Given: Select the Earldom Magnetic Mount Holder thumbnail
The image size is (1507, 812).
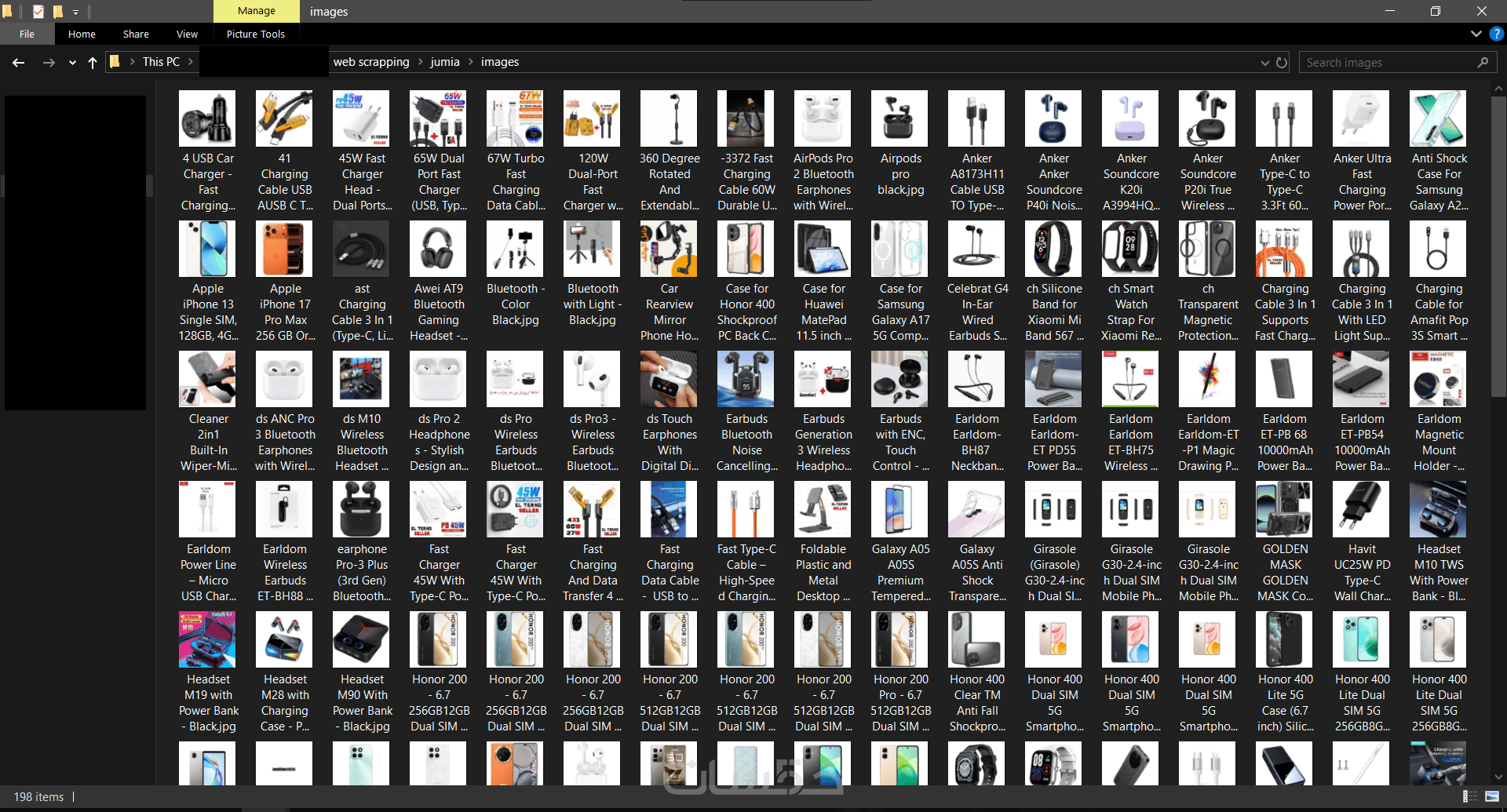Looking at the screenshot, I should pos(1438,379).
